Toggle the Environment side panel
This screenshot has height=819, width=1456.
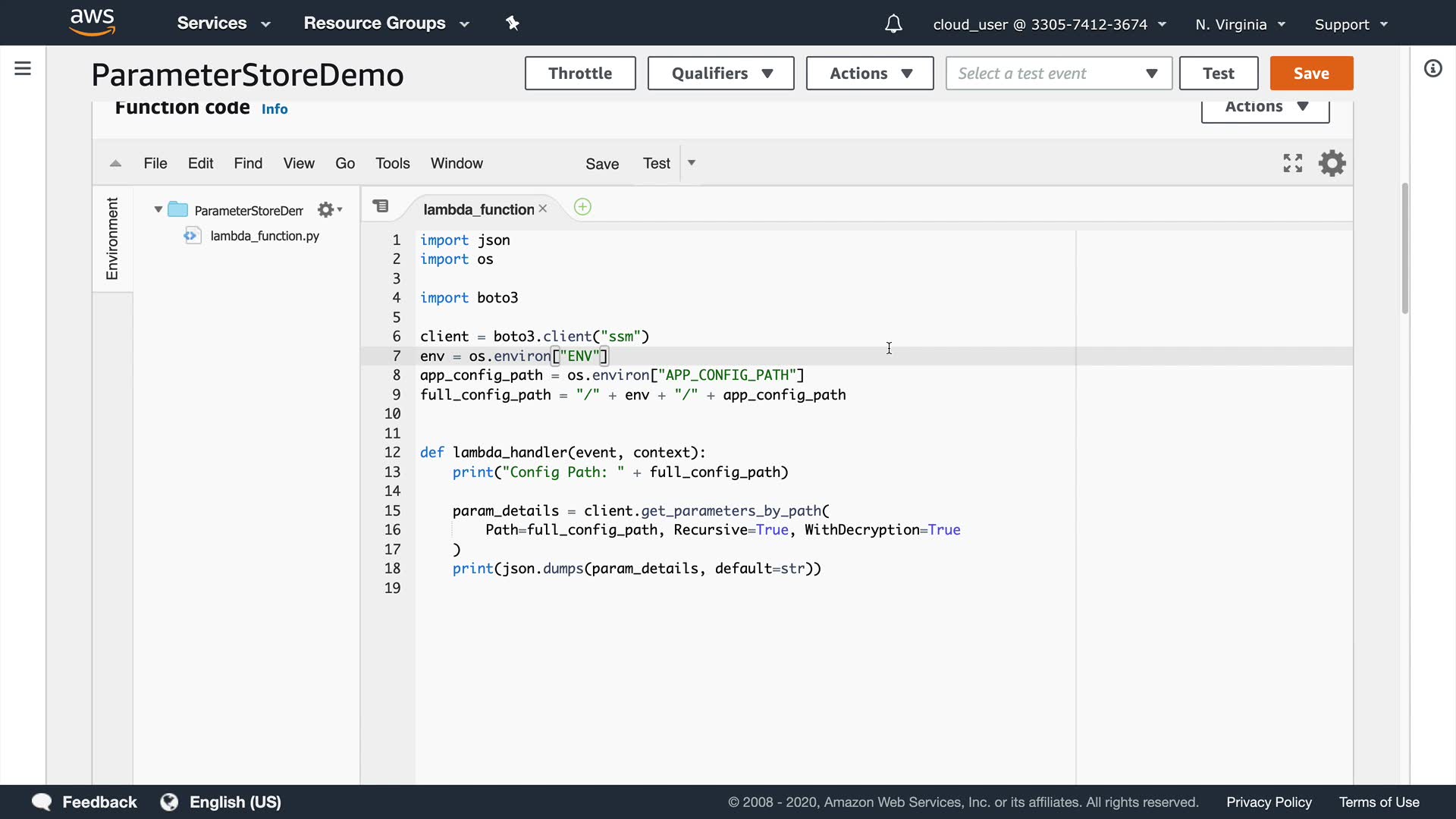(x=112, y=239)
